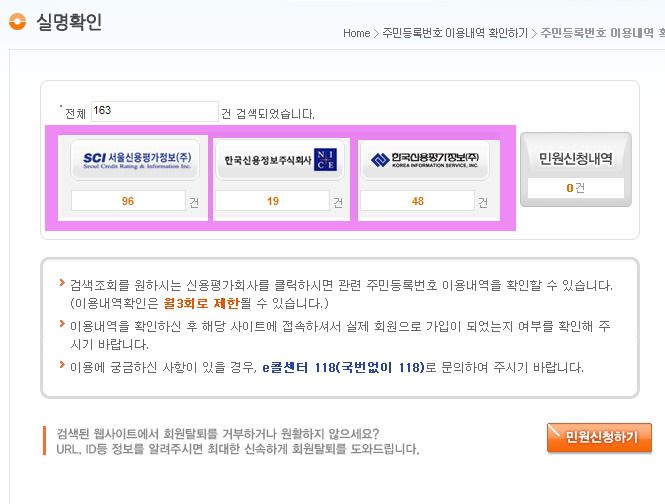Click the orange 민원신청하기 button
665x504 pixels.
(599, 437)
